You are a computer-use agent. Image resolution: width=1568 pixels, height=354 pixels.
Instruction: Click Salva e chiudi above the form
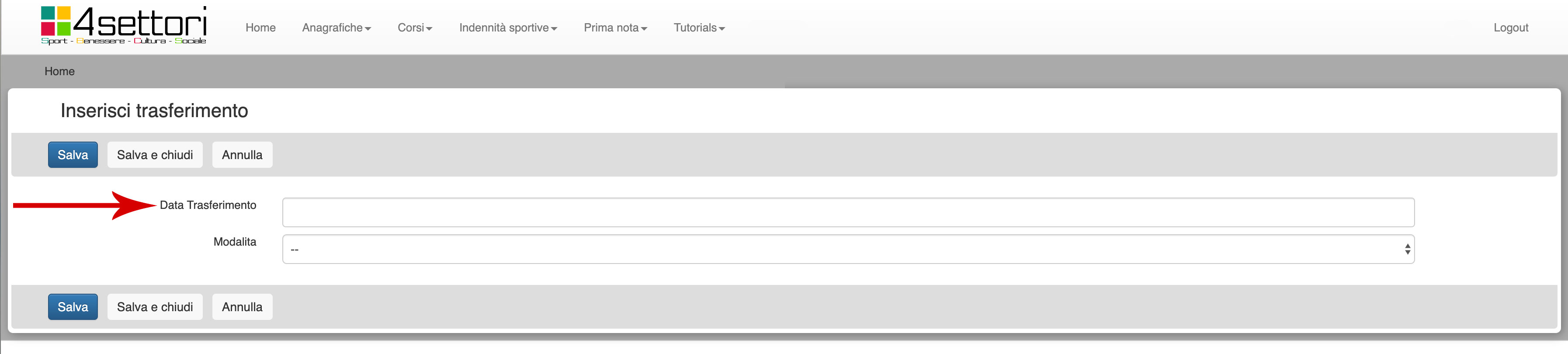click(x=155, y=155)
